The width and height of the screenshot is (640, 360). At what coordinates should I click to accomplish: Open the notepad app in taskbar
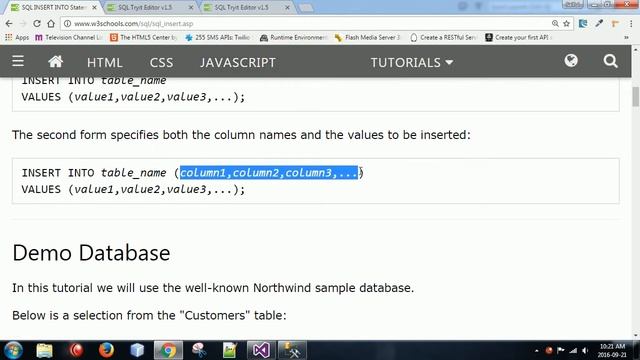pos(230,350)
